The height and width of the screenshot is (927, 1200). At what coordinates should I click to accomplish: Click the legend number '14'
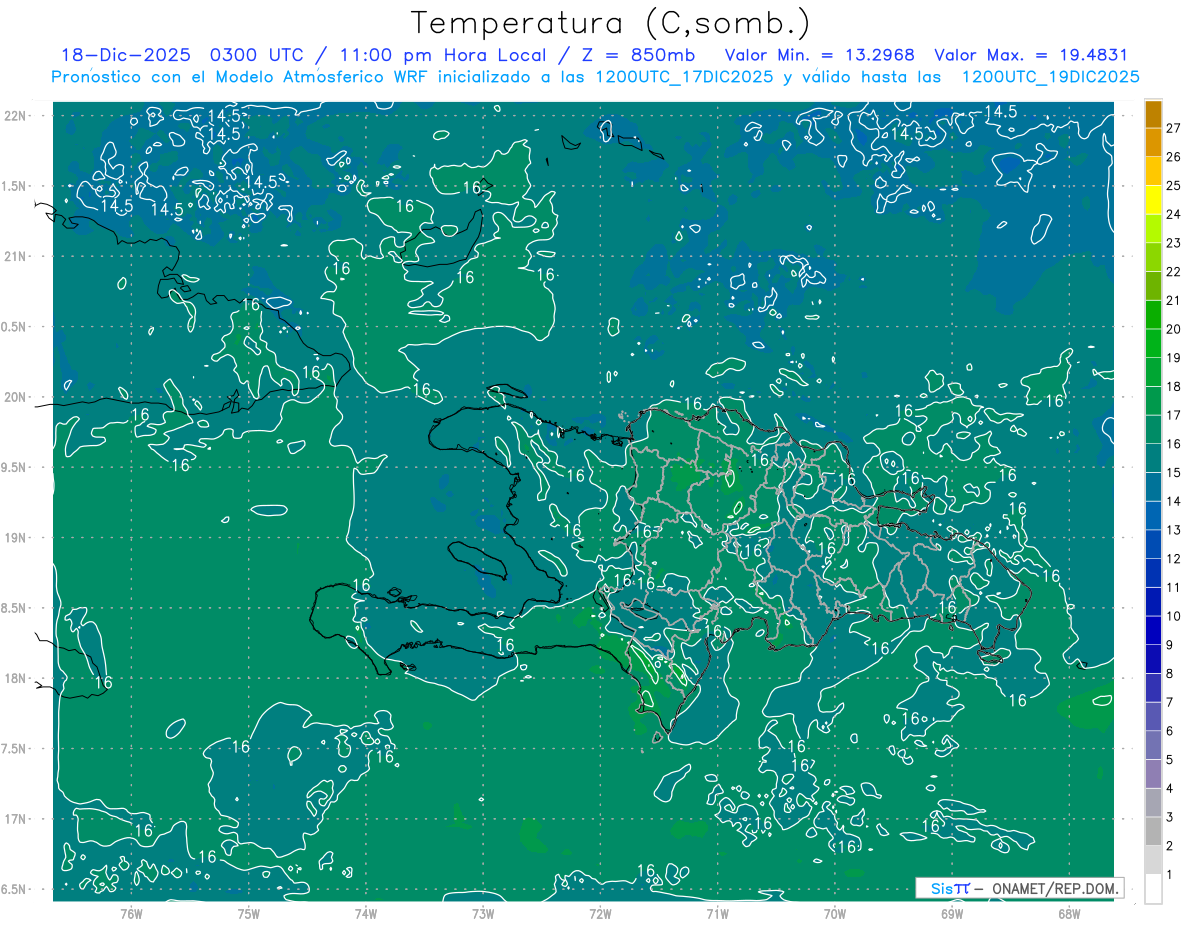tap(1173, 501)
